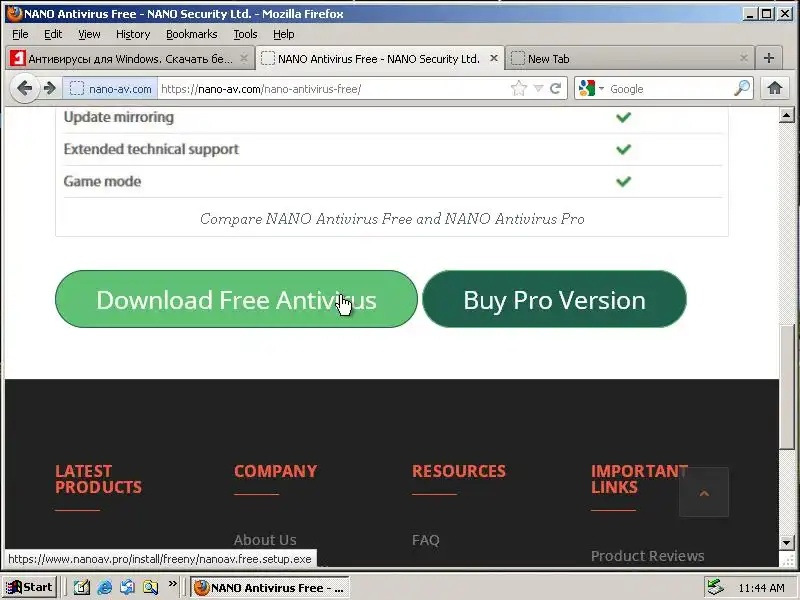This screenshot has width=800, height=600.
Task: Click inside the Google search field
Action: pyautogui.click(x=668, y=89)
